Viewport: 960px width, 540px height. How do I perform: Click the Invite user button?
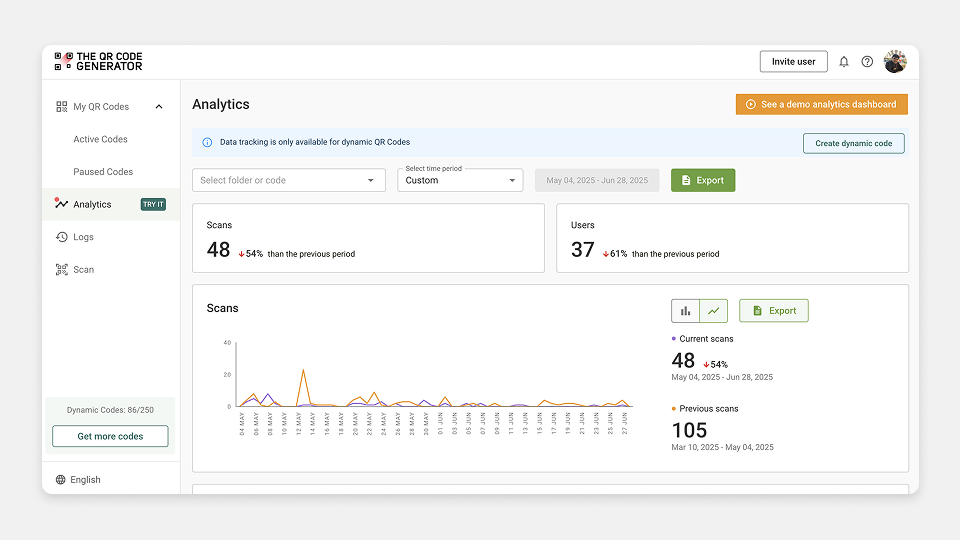pos(793,62)
